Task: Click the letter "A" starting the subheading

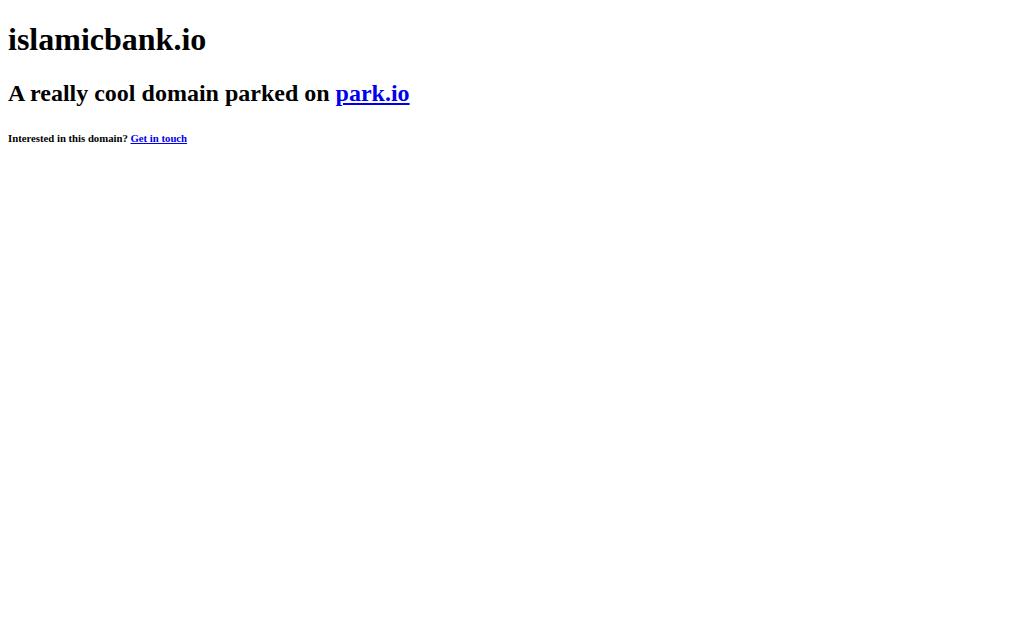Action: [x=16, y=93]
